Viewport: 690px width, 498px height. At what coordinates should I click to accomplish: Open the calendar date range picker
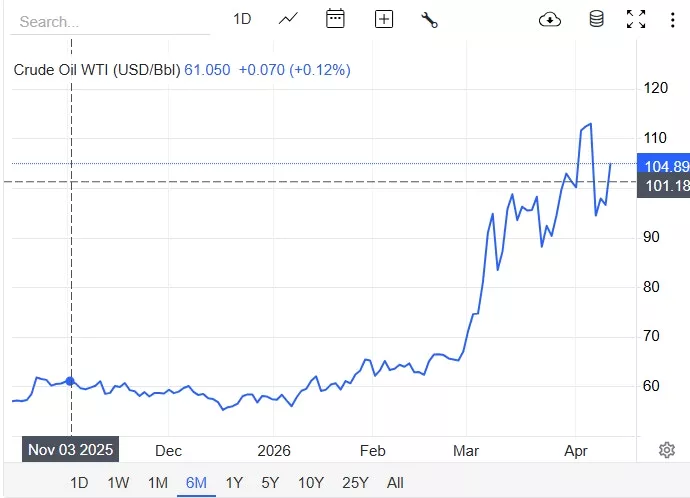point(336,19)
